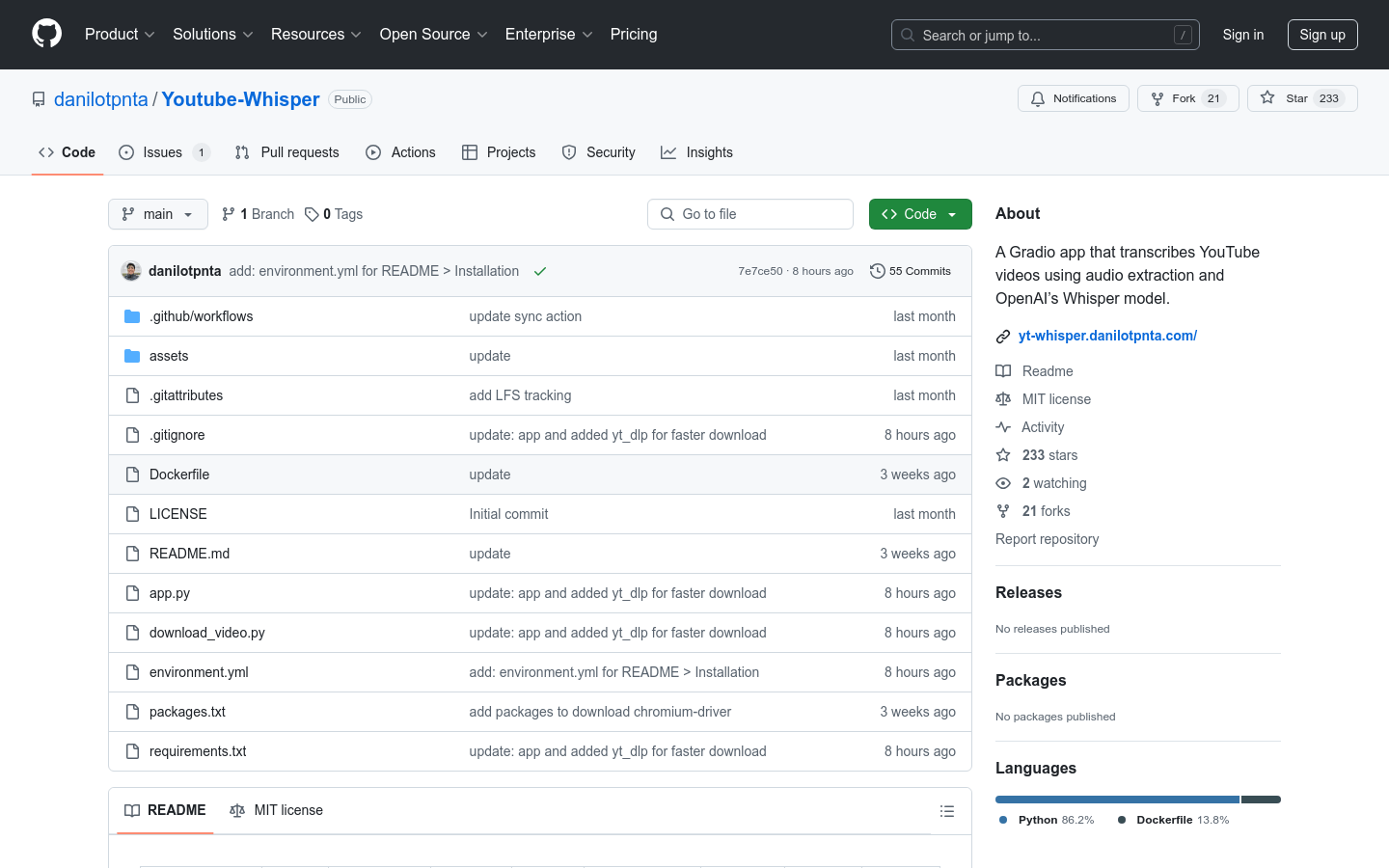Click the file icon beside Dockerfile

[x=132, y=475]
